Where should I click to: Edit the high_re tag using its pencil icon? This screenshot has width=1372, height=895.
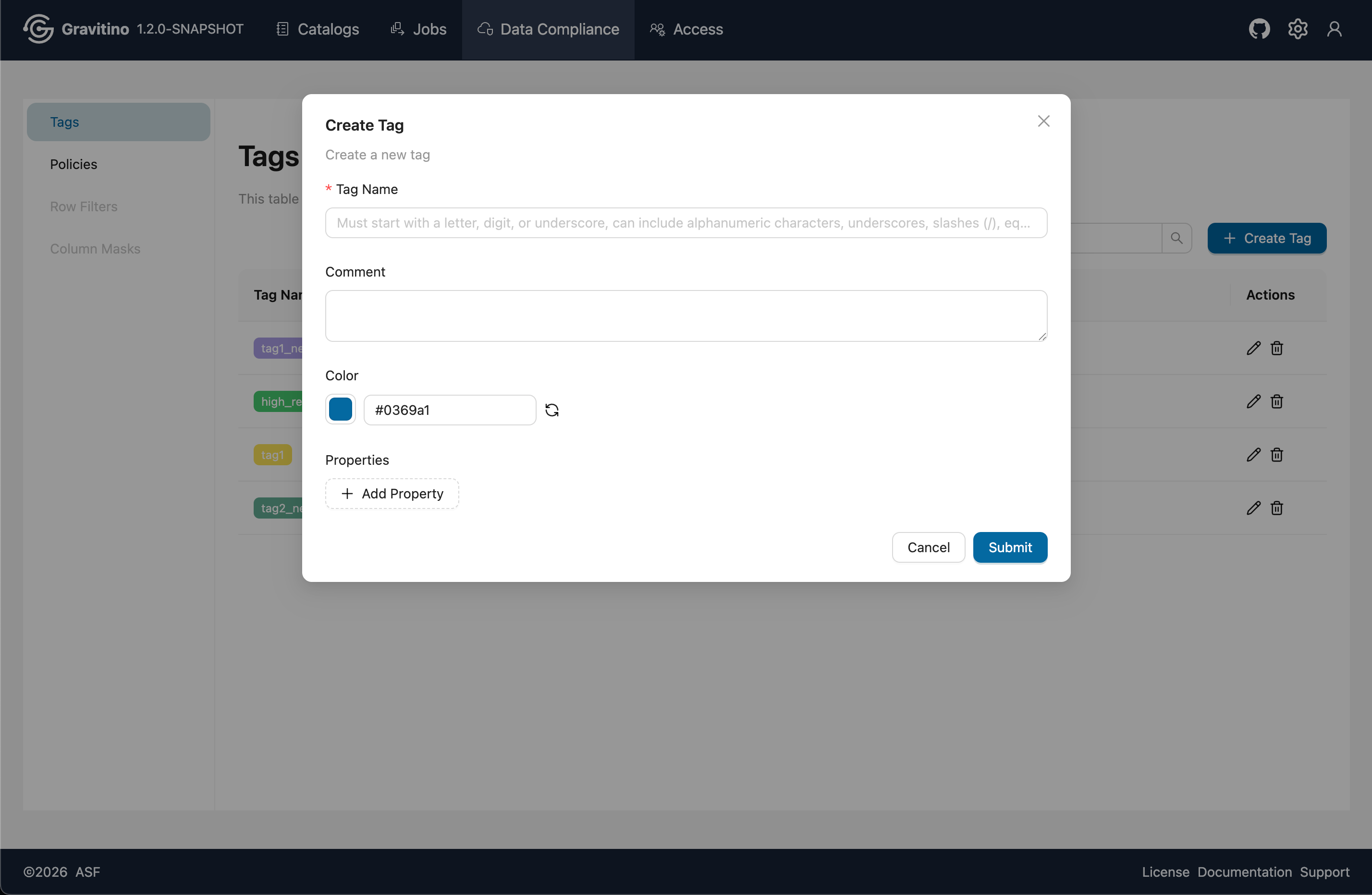[1253, 401]
